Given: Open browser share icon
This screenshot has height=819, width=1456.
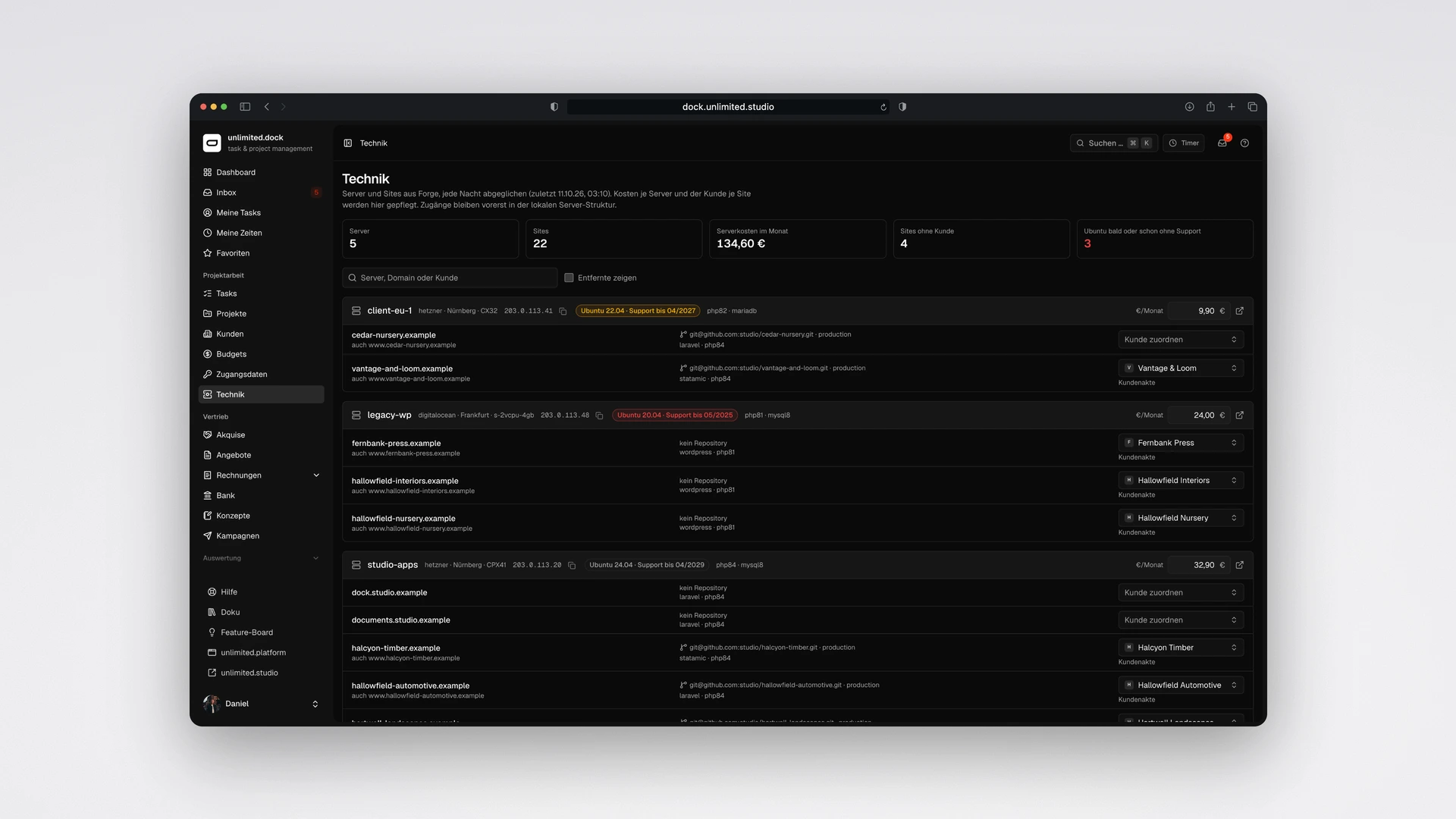Looking at the screenshot, I should point(1210,107).
